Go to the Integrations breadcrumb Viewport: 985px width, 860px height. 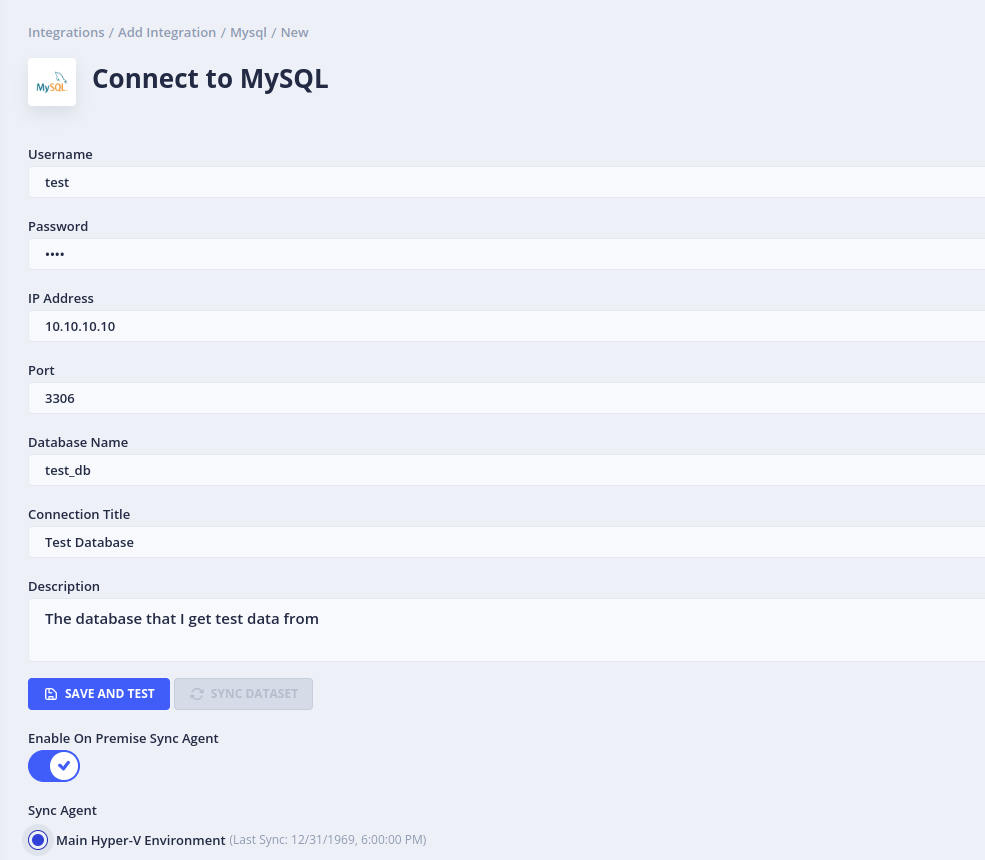[x=66, y=33]
